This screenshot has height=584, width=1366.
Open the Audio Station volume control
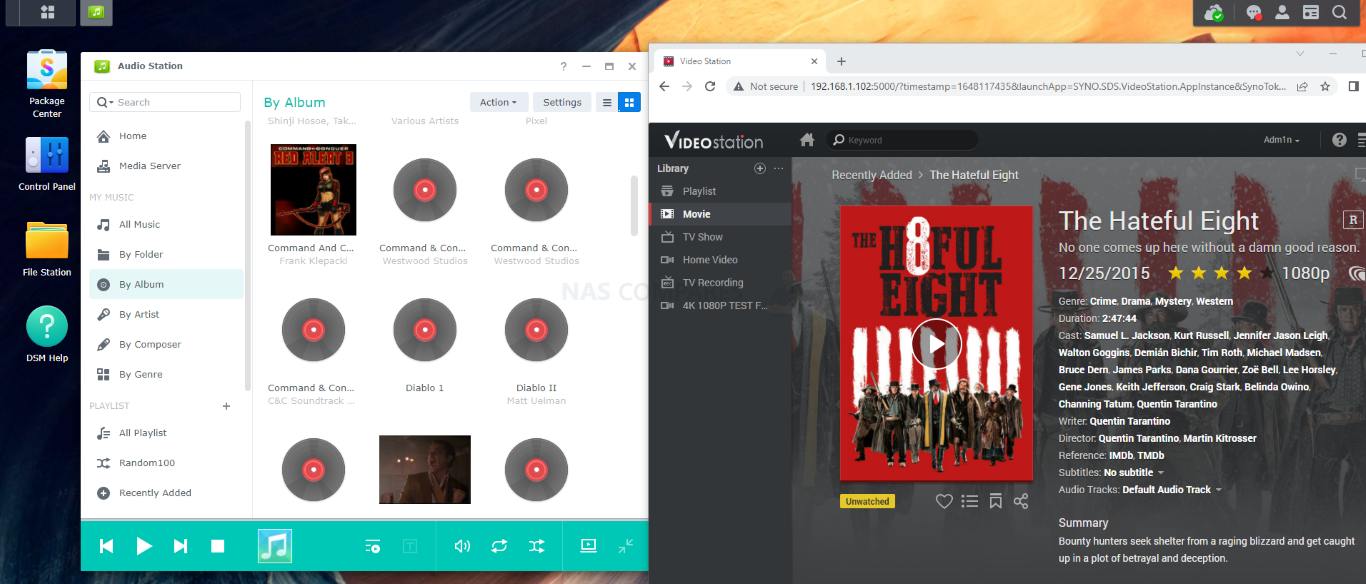coord(461,546)
